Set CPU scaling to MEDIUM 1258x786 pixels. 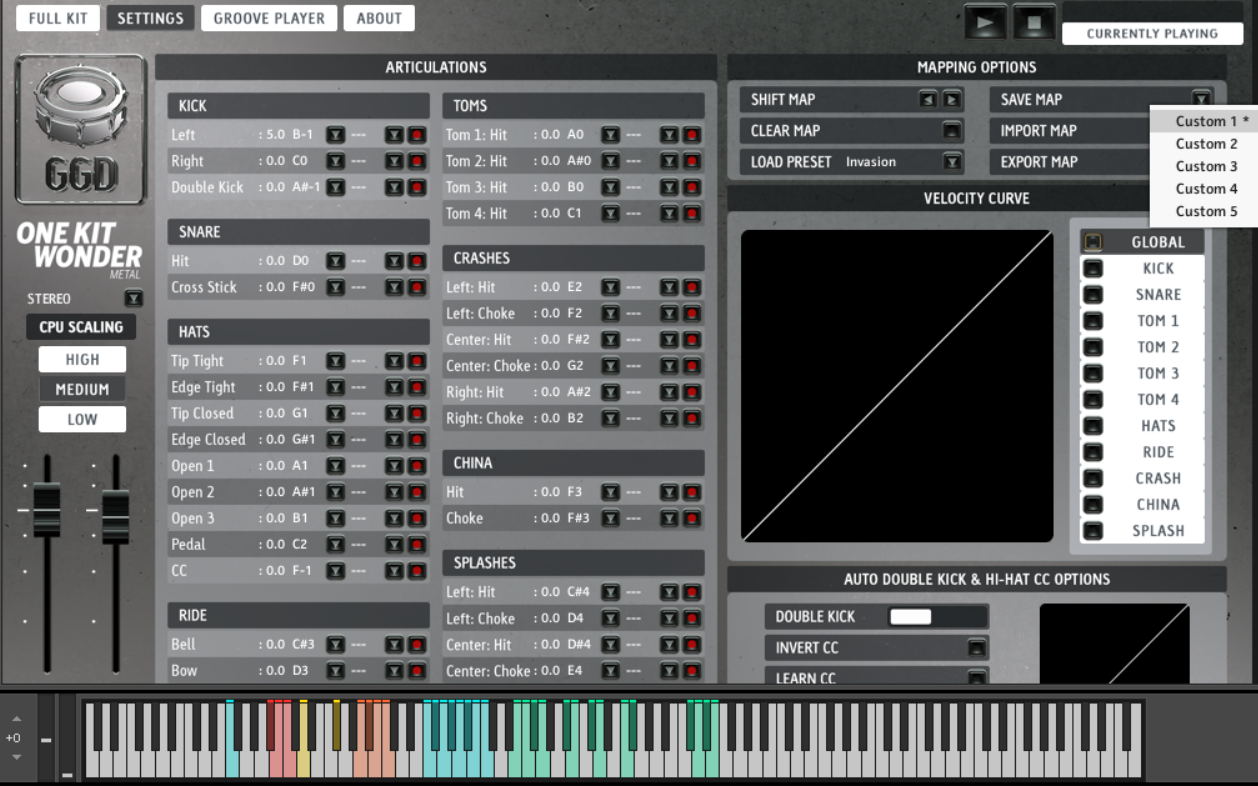click(x=82, y=389)
